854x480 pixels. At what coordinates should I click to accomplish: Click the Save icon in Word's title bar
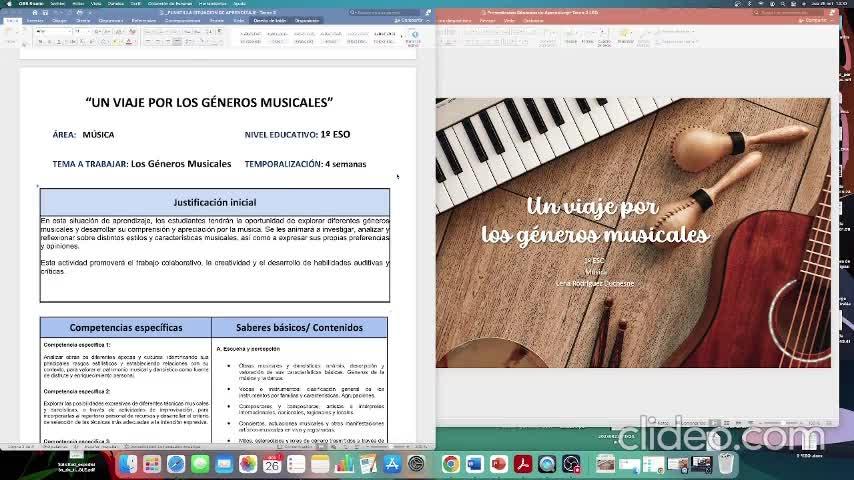pyautogui.click(x=45, y=13)
